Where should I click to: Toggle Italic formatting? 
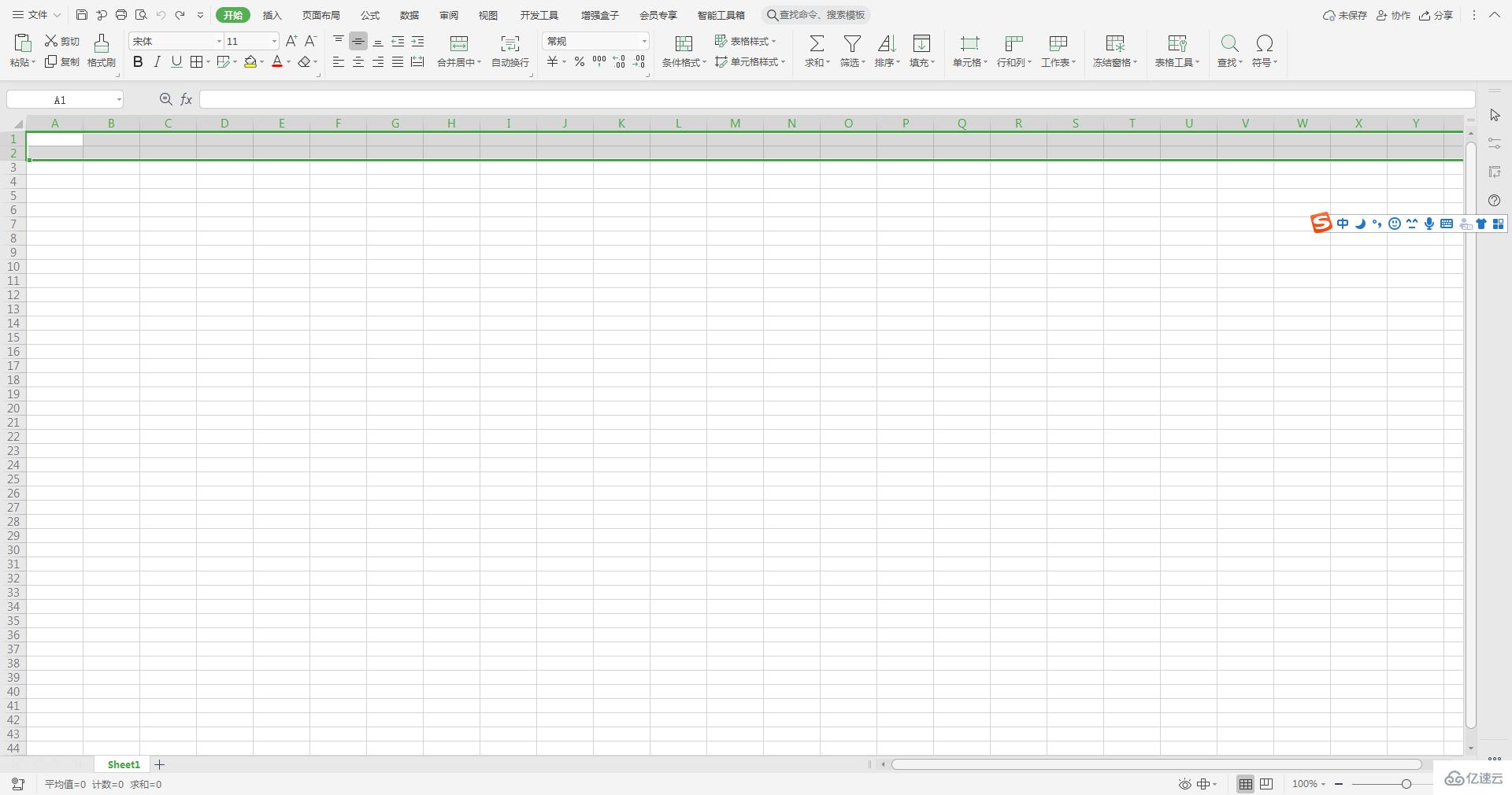click(x=157, y=61)
